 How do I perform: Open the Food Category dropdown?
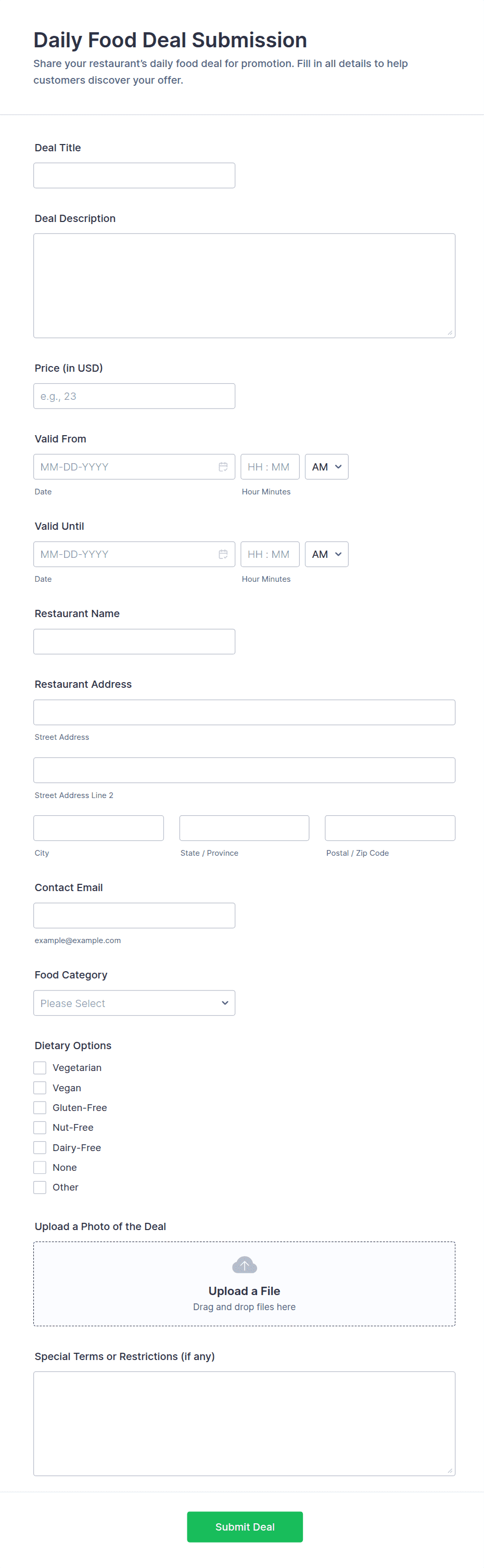[x=134, y=1003]
